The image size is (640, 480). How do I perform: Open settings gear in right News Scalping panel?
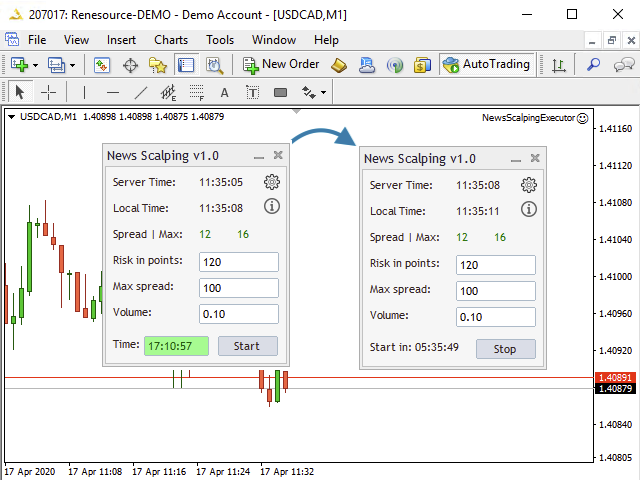tap(529, 185)
